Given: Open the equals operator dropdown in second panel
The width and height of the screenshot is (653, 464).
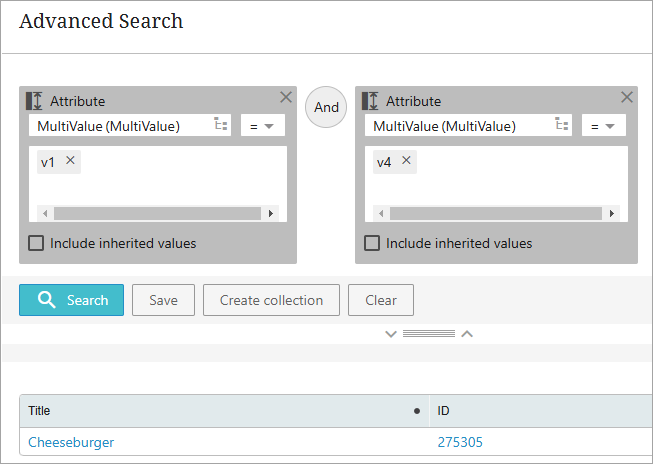Looking at the screenshot, I should [603, 126].
